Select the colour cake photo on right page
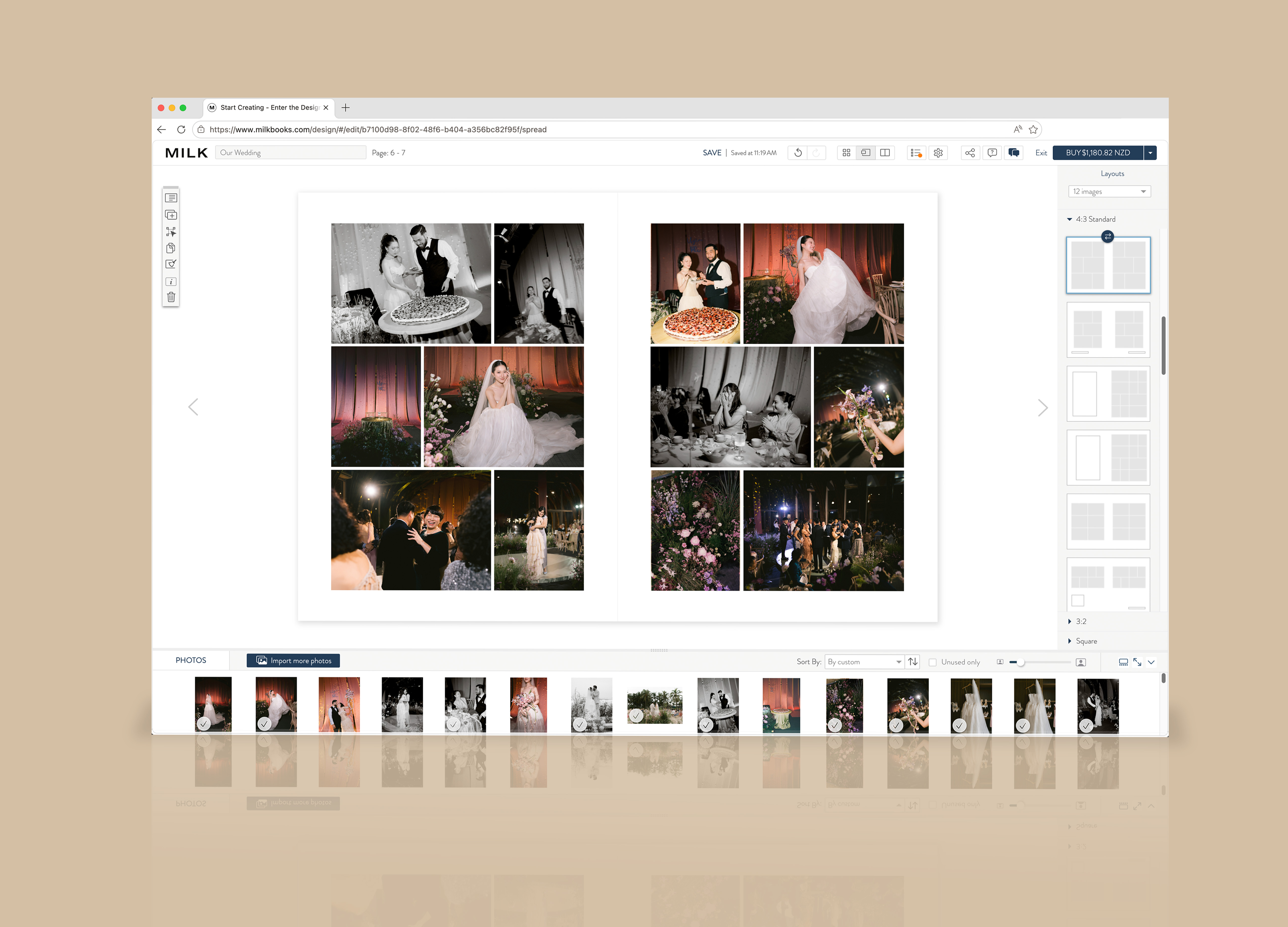 696,283
